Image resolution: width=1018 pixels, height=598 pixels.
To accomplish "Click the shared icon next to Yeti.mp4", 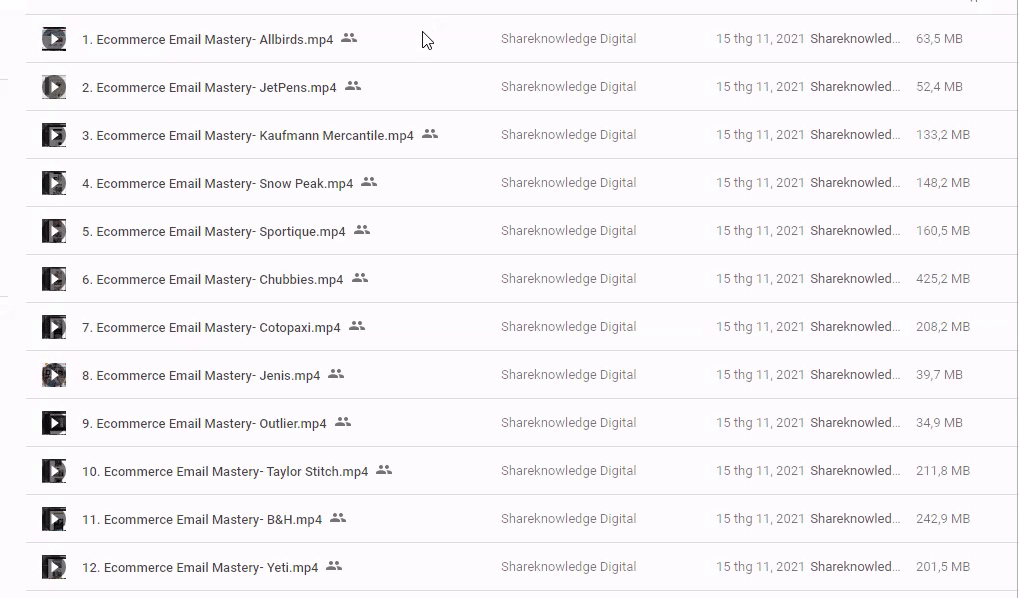I will (x=334, y=566).
